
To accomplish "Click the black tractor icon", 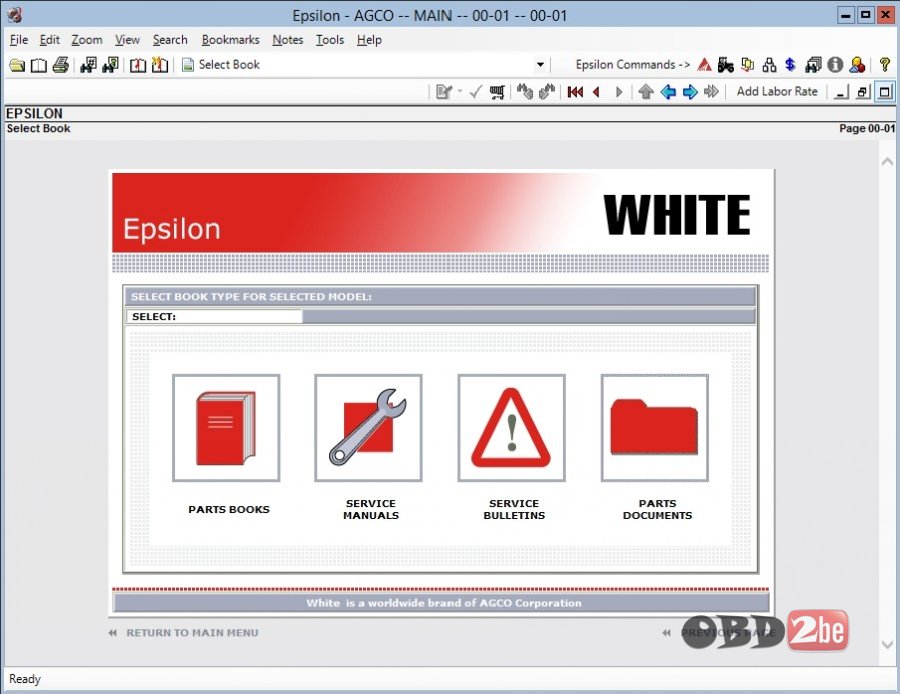I will (726, 65).
